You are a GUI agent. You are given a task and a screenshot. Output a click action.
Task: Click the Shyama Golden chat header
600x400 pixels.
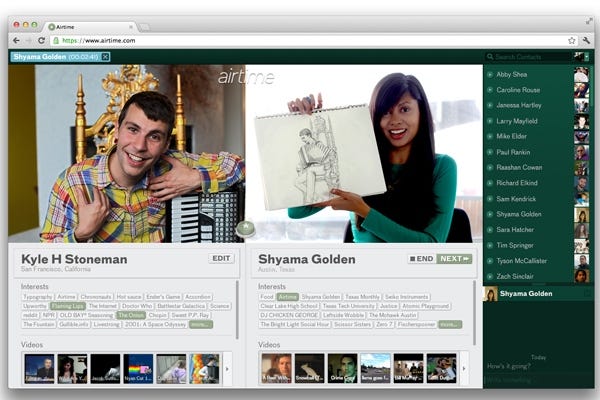pos(538,294)
